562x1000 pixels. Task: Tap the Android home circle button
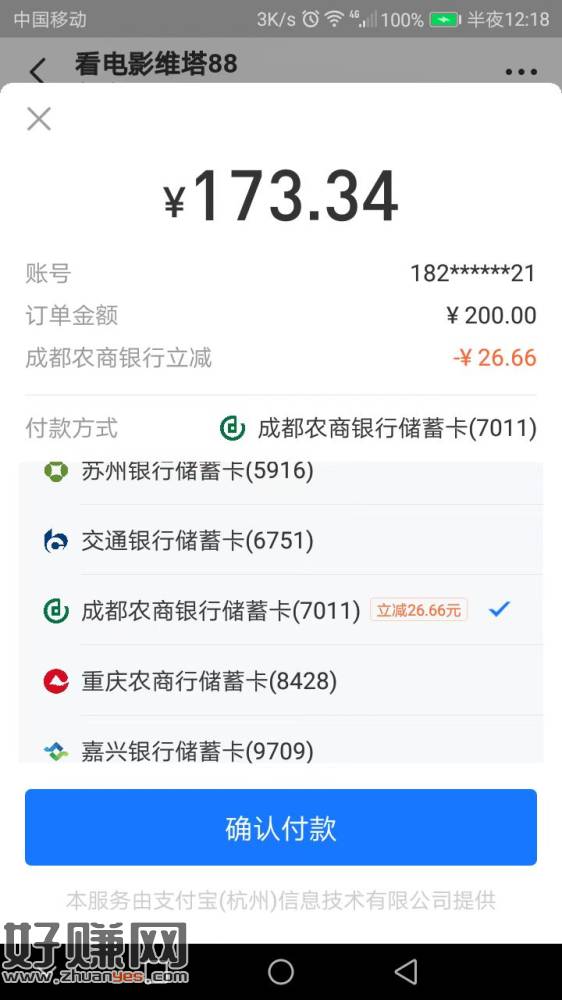point(281,972)
